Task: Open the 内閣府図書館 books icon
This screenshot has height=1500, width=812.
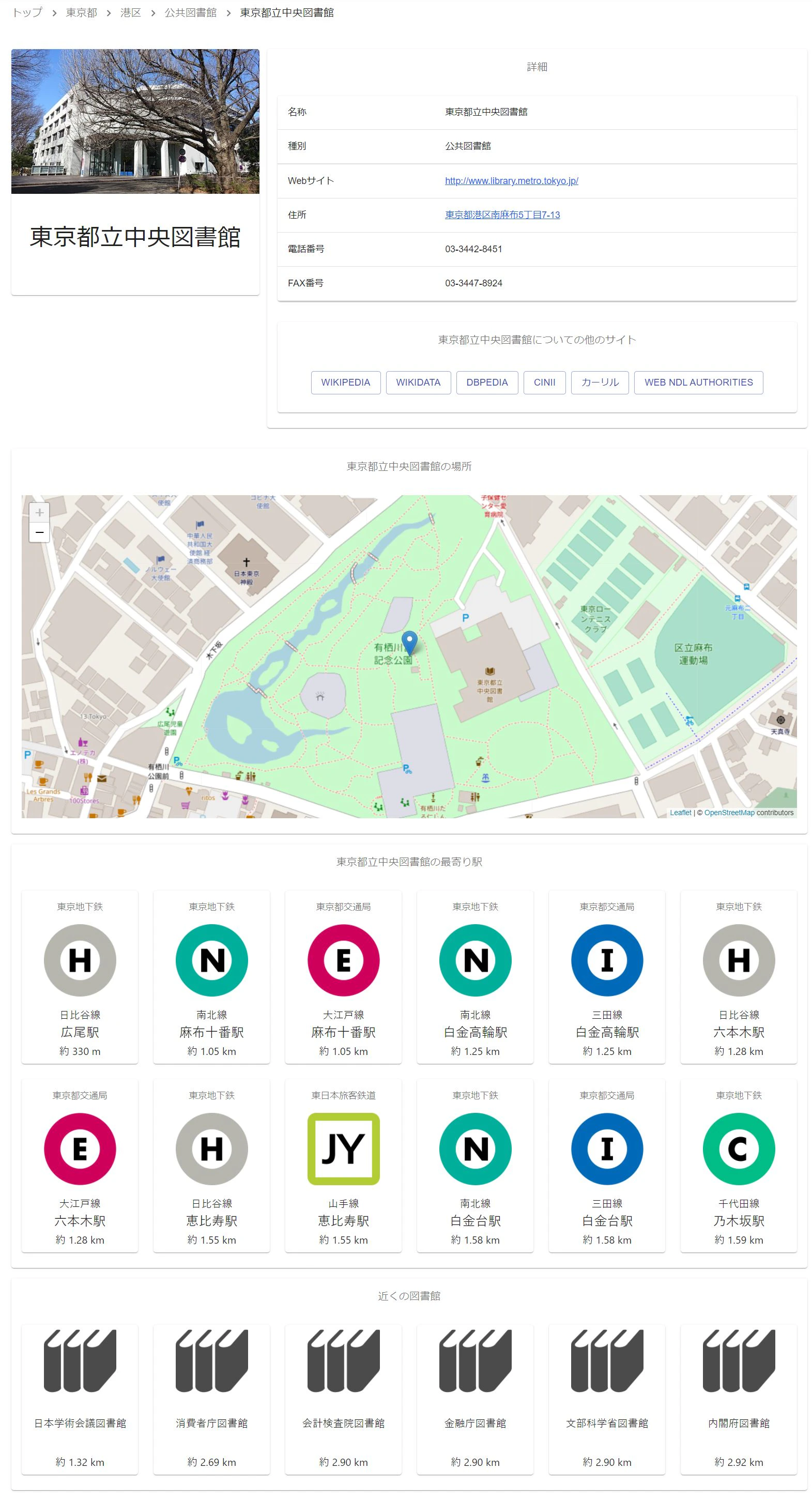Action: click(x=739, y=1361)
